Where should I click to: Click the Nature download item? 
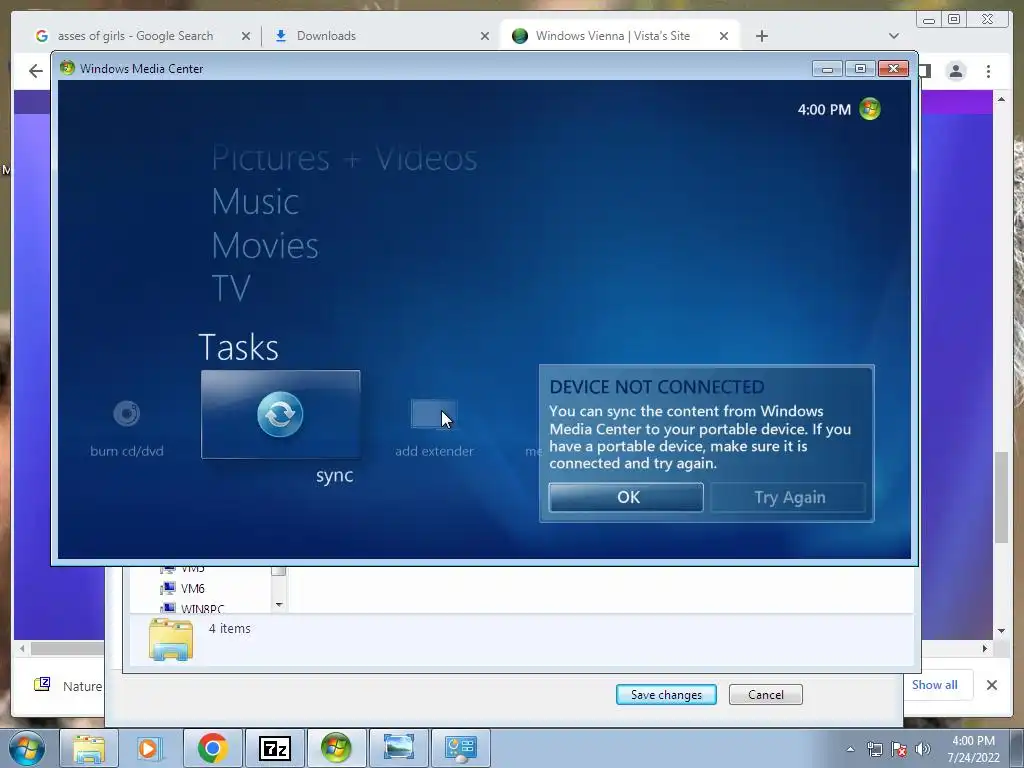tap(68, 686)
